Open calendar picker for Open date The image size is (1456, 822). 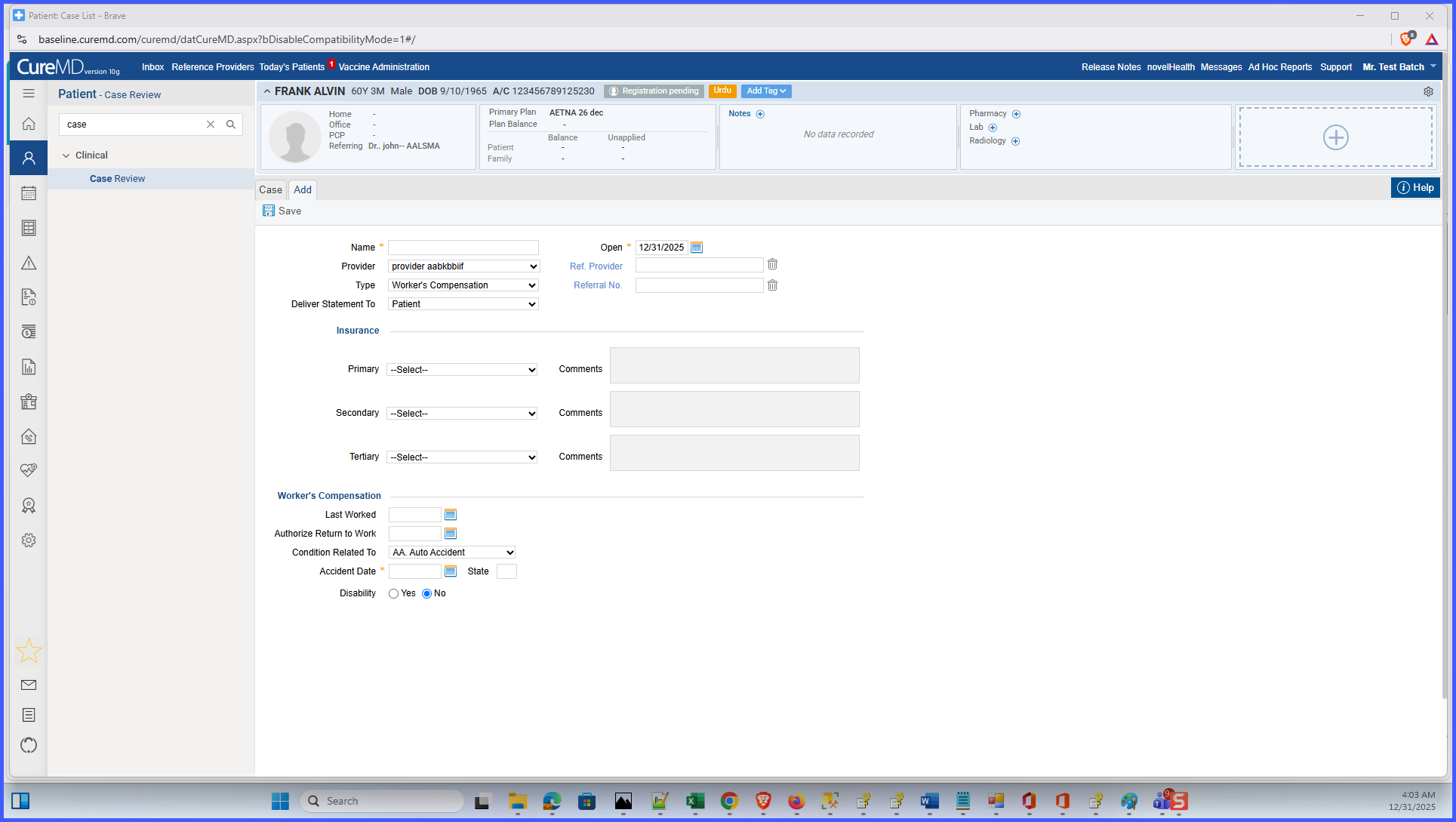pyautogui.click(x=697, y=248)
